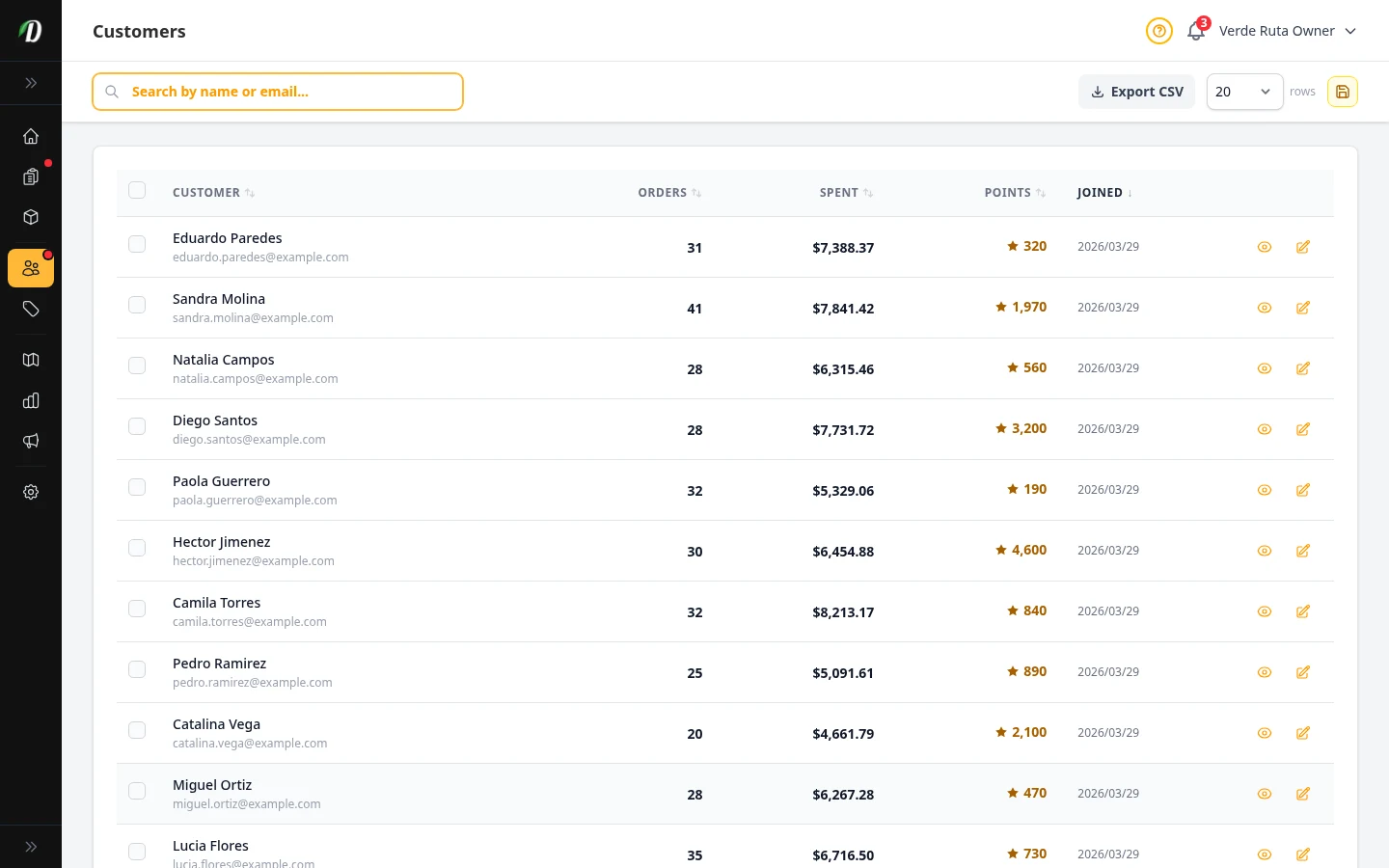Check the checkbox beside Catalina Vega
Screen dimensions: 1389x868
click(x=137, y=730)
